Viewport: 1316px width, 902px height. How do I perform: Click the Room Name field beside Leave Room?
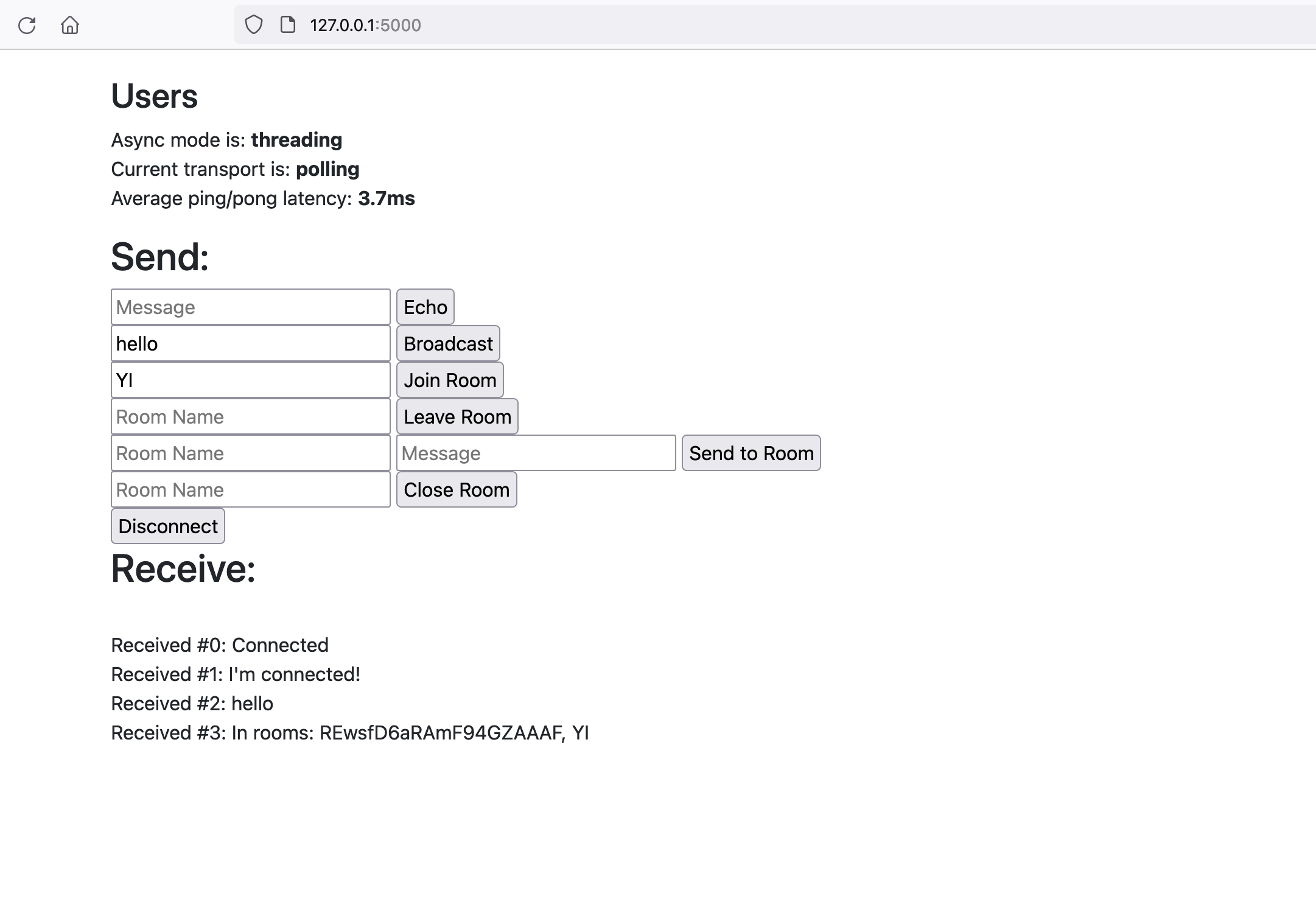pos(250,416)
